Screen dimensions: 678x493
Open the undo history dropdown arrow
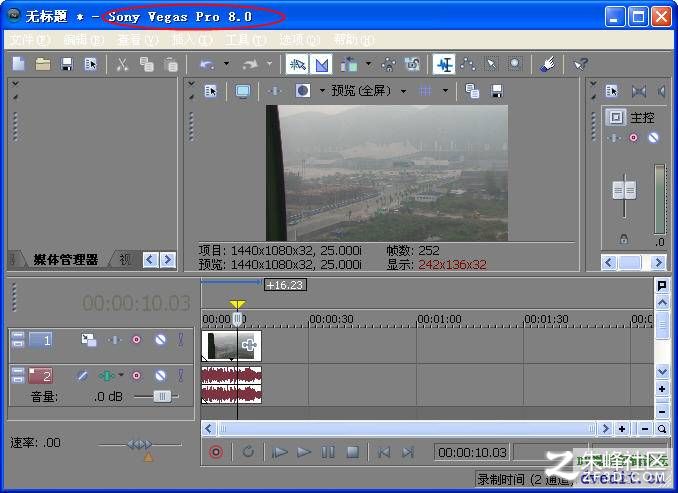(226, 64)
